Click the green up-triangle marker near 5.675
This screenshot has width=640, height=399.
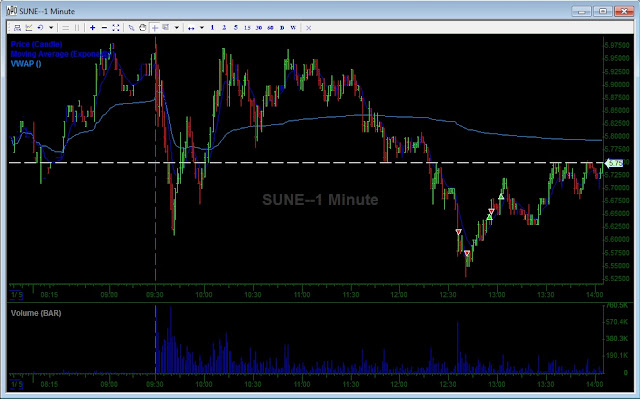[x=501, y=197]
